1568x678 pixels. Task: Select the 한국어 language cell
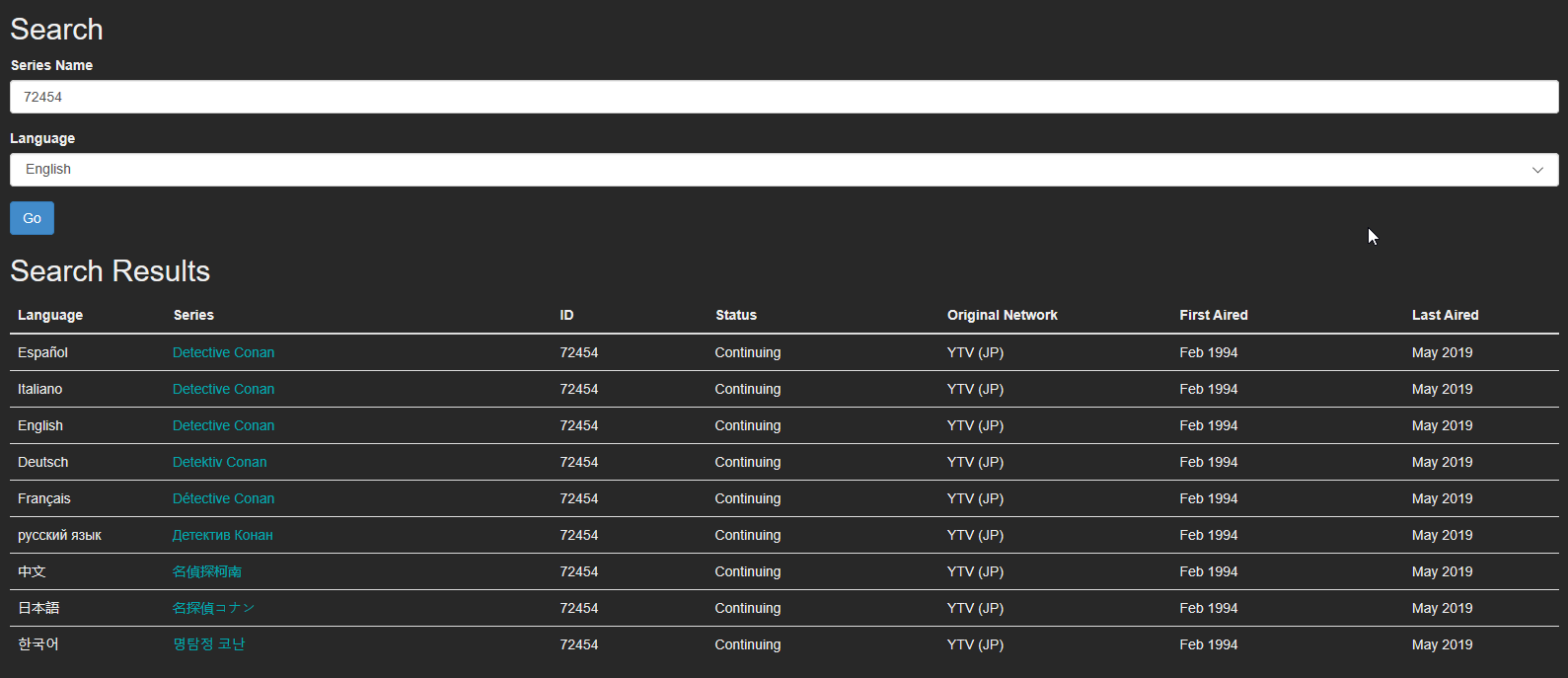pyautogui.click(x=38, y=644)
